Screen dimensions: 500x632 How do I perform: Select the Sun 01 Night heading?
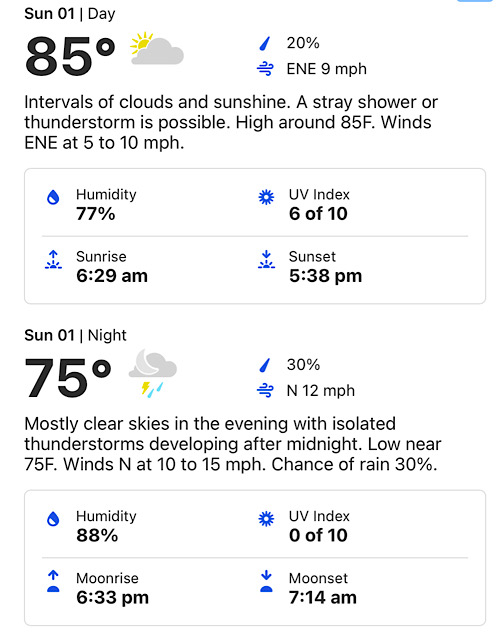point(75,335)
